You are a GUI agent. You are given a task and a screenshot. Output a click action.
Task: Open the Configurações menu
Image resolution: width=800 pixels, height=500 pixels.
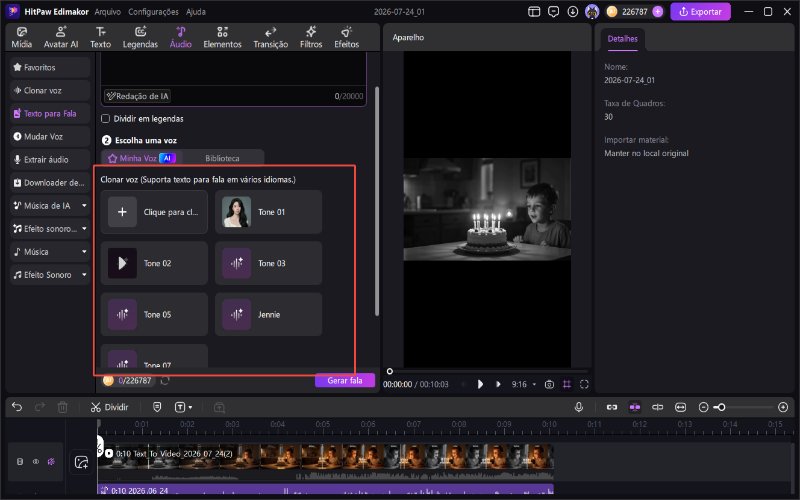153,11
